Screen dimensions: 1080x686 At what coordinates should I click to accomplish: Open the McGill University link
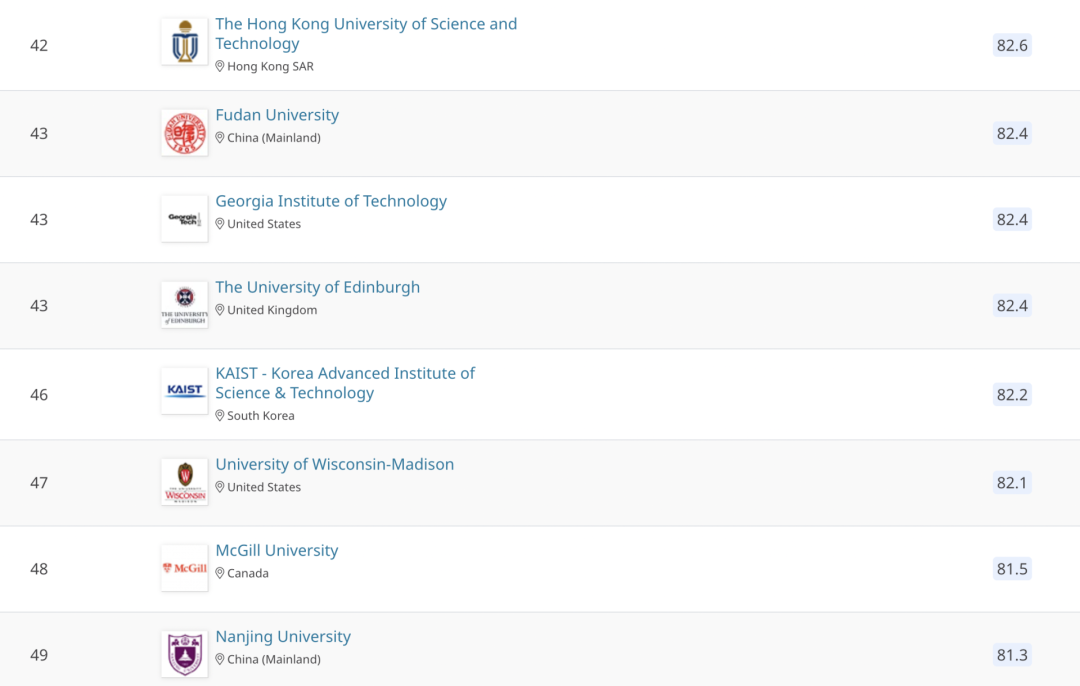click(x=276, y=550)
